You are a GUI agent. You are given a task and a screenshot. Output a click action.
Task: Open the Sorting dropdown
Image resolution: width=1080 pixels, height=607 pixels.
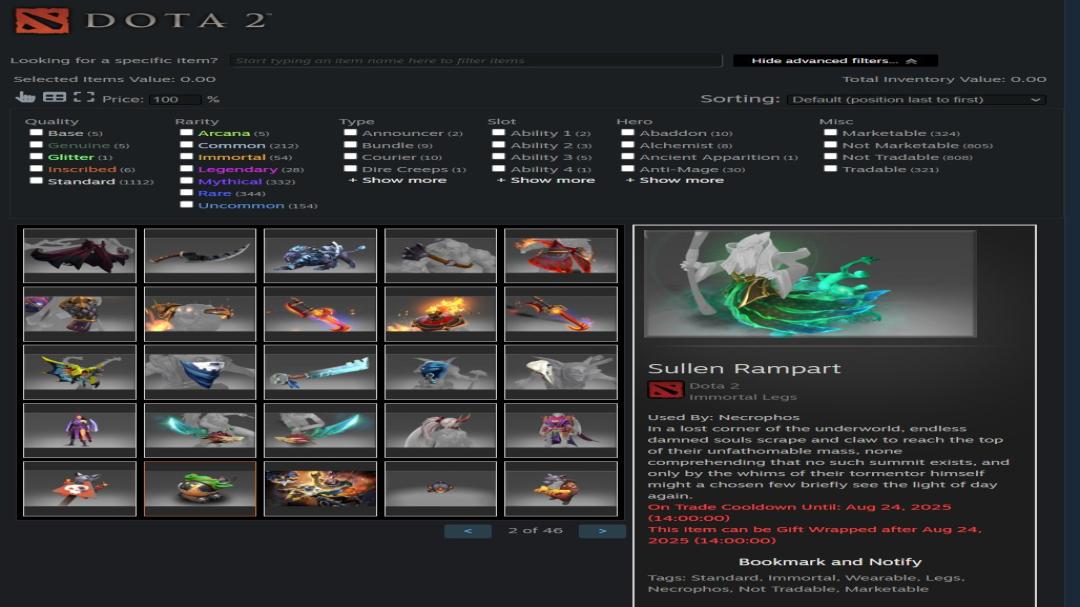(x=916, y=99)
